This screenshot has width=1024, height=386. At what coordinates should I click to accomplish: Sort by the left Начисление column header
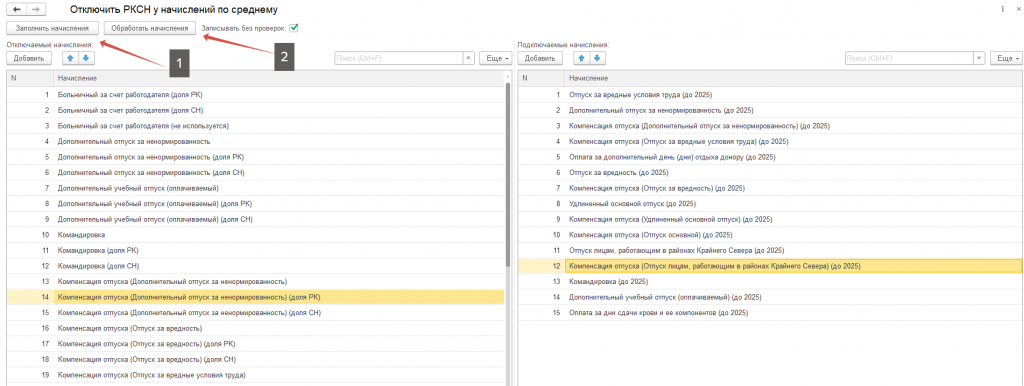pyautogui.click(x=279, y=78)
